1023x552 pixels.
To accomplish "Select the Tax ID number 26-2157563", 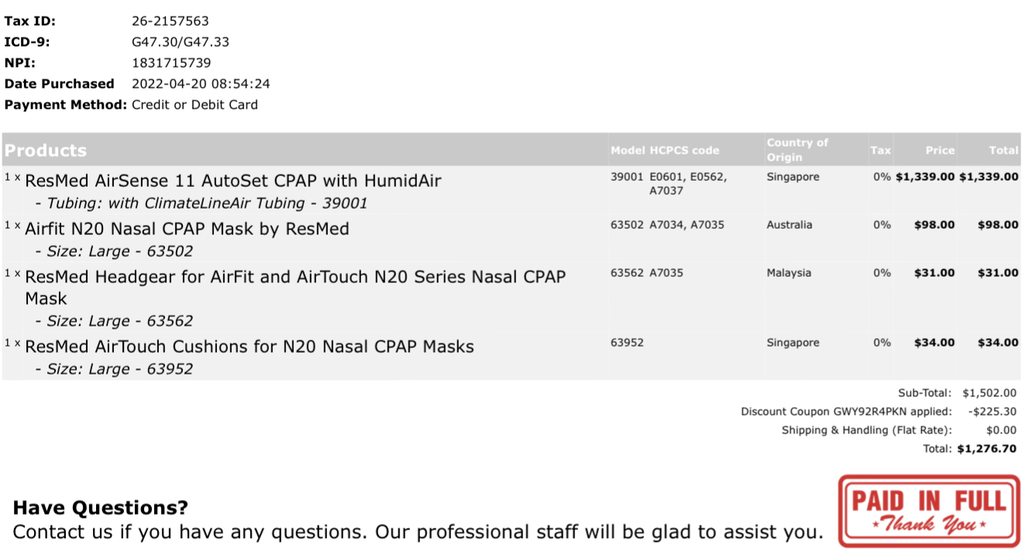I will click(170, 21).
